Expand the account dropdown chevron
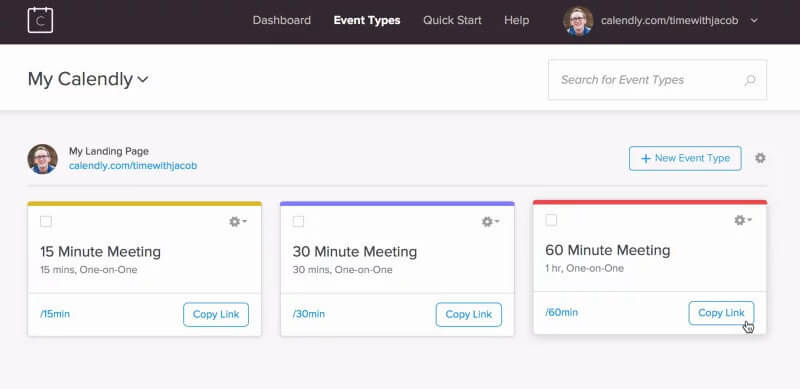This screenshot has width=800, height=389. click(x=754, y=20)
